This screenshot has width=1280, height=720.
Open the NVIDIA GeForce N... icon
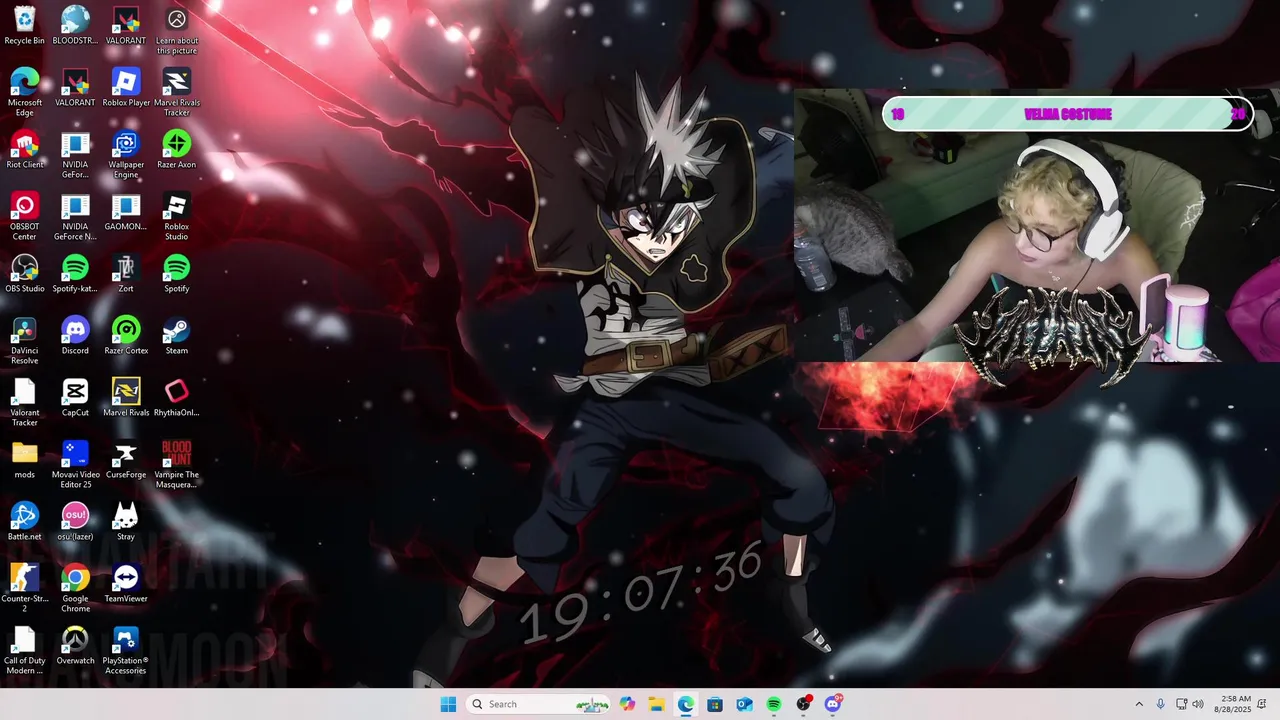point(75,217)
